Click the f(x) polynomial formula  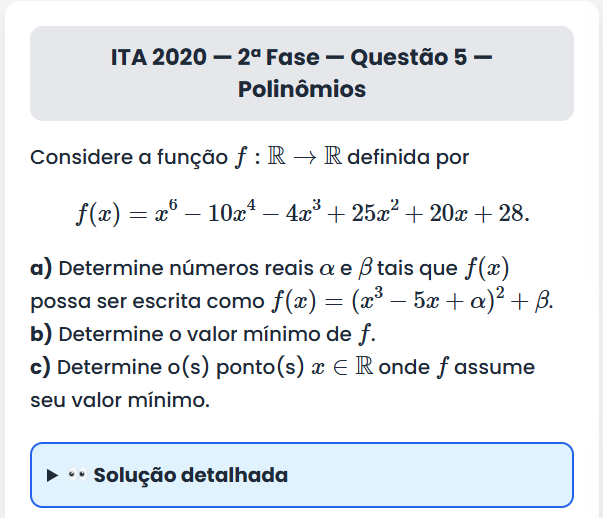click(x=301, y=213)
